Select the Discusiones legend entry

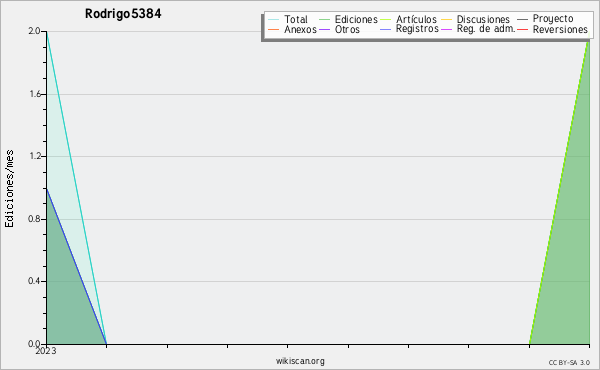click(x=483, y=19)
